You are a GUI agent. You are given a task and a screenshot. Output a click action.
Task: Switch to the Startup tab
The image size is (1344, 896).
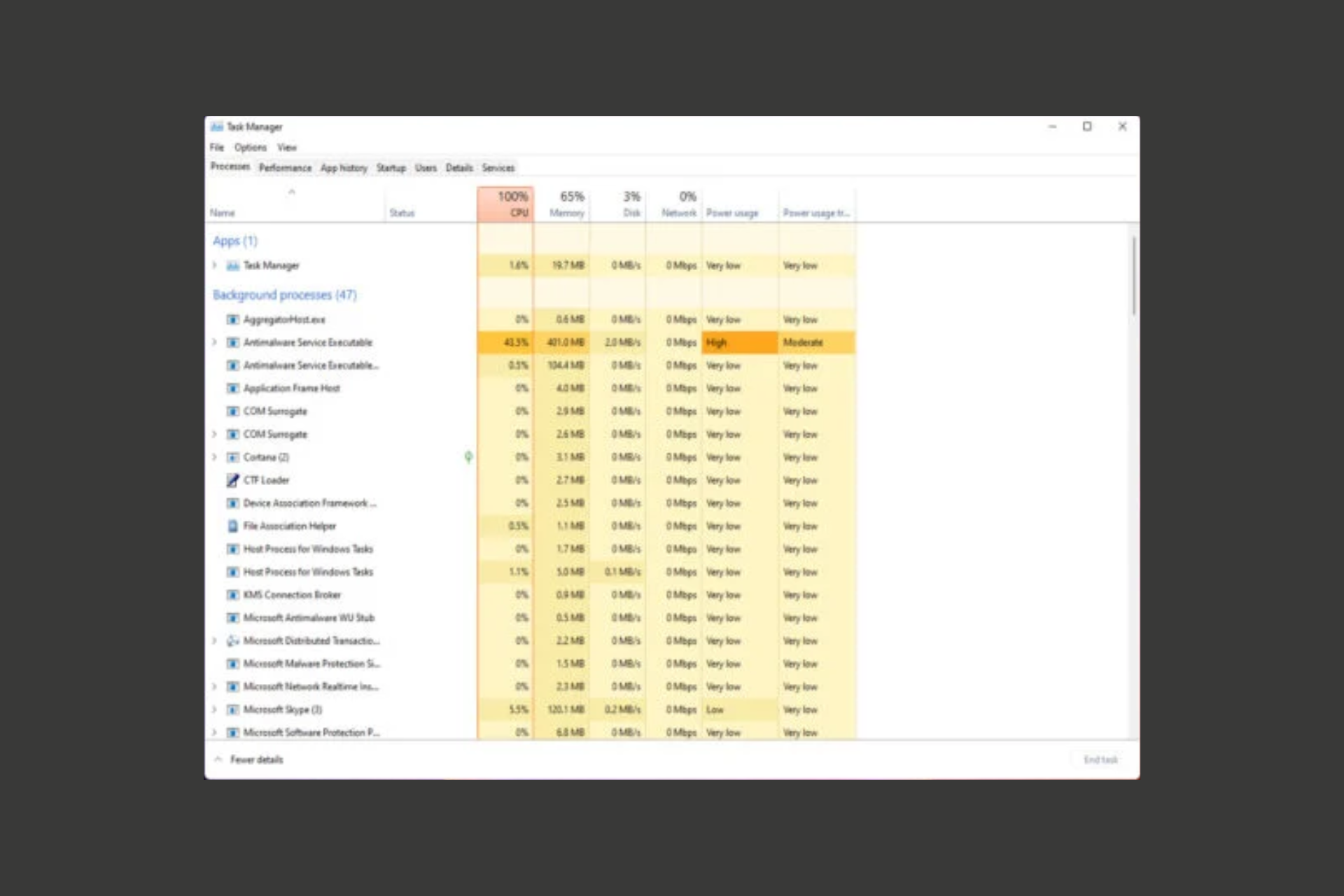point(391,168)
